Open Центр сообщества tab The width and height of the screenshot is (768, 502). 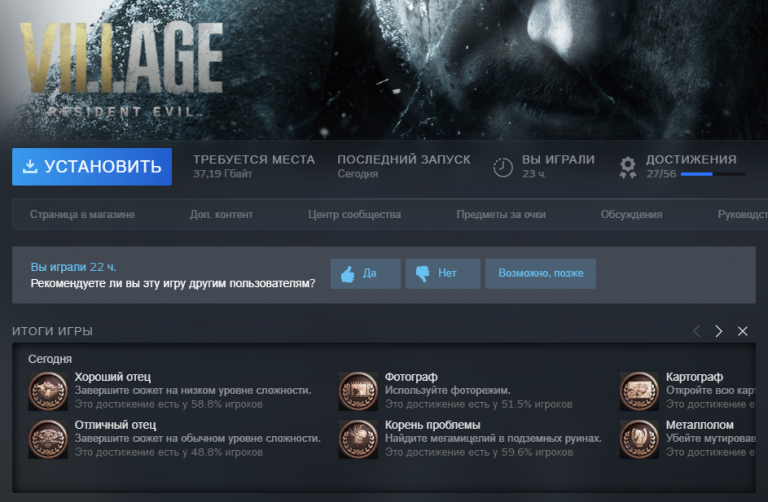(x=354, y=215)
